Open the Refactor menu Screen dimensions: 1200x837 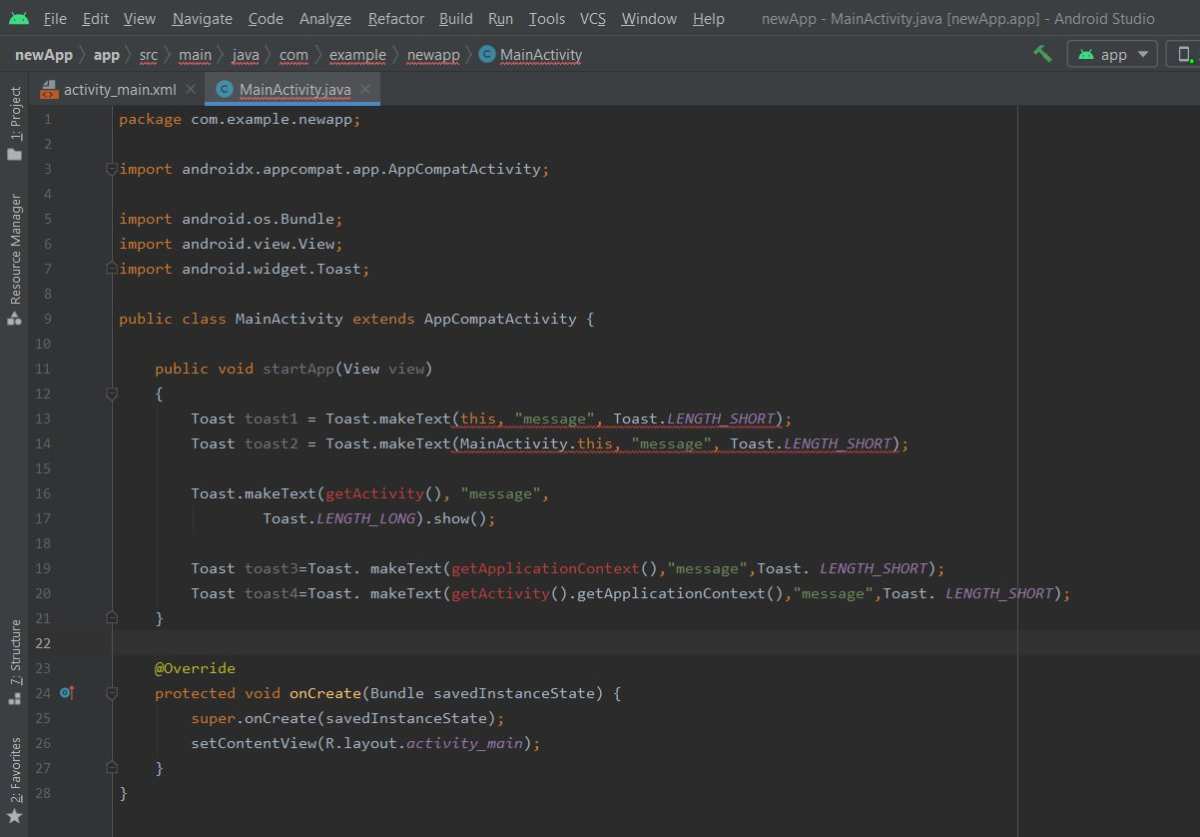(396, 19)
